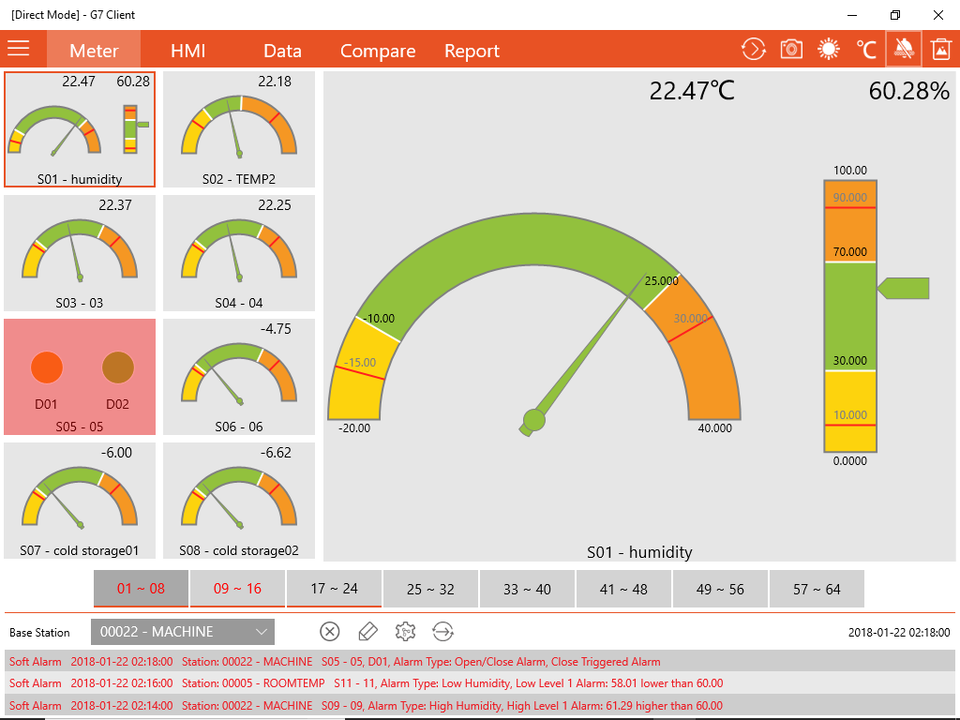Open the gear settings icon near Base Station

tap(405, 631)
